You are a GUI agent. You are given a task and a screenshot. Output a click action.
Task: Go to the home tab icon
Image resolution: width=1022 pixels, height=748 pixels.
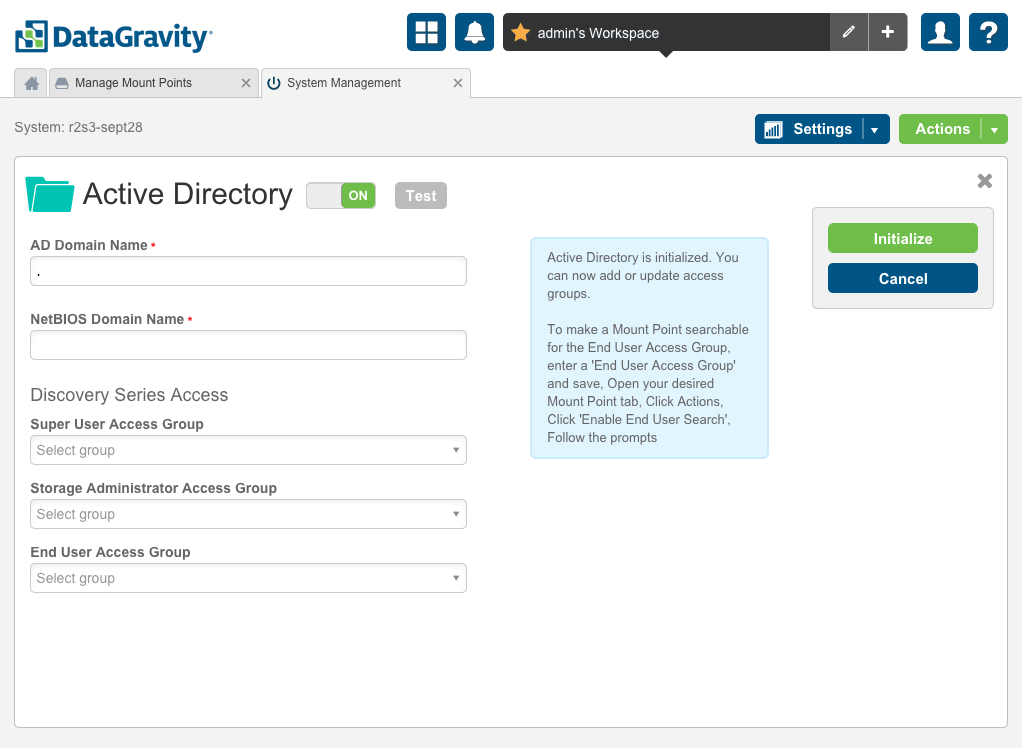coord(29,83)
